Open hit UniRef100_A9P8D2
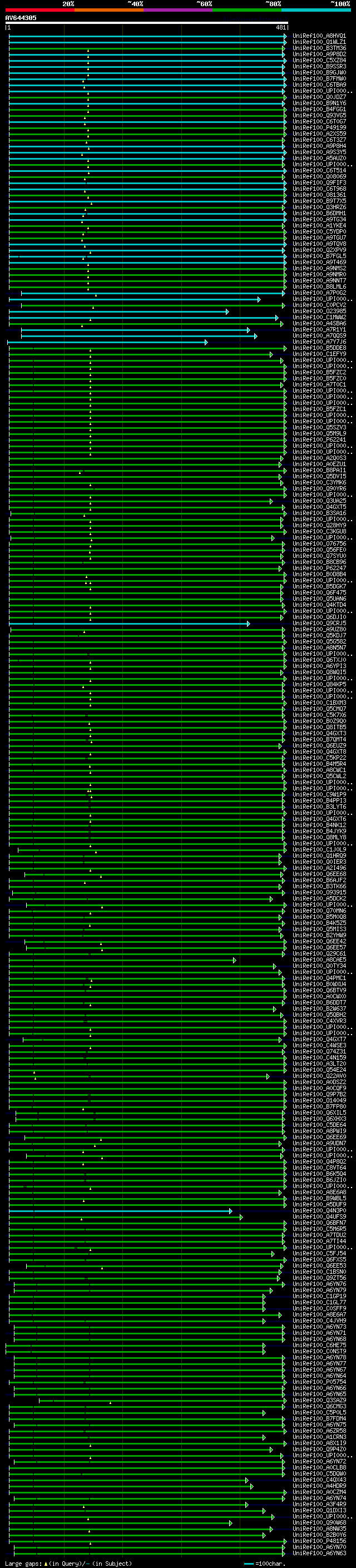 point(319,54)
